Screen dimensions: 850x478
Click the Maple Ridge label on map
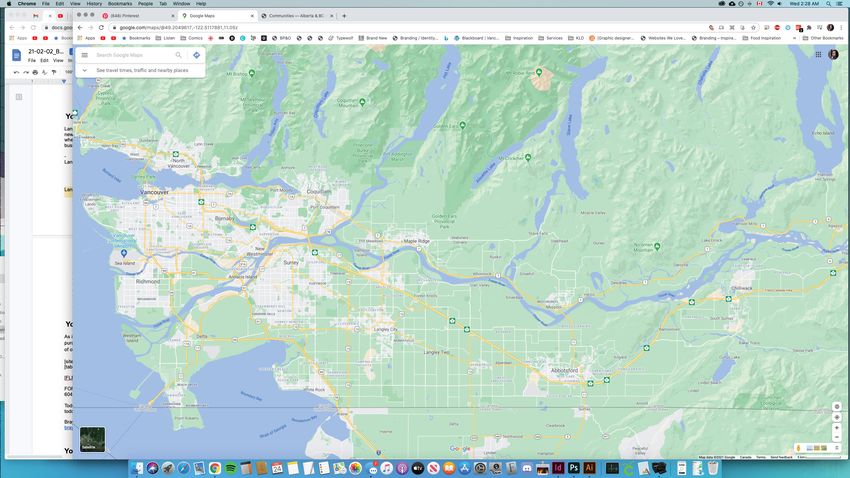[416, 241]
